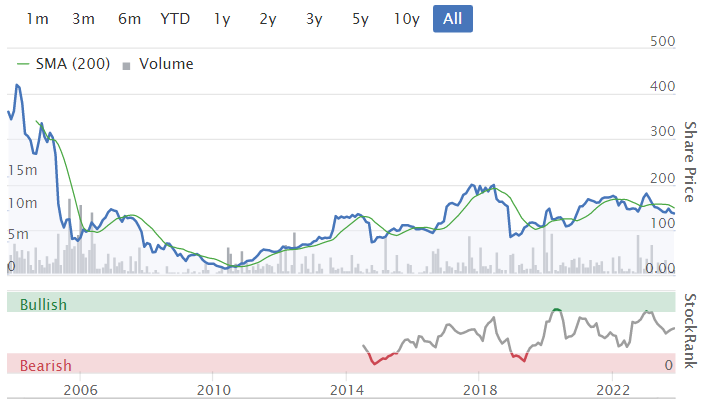The image size is (703, 399).
Task: Set chart range to 3y
Action: point(314,19)
